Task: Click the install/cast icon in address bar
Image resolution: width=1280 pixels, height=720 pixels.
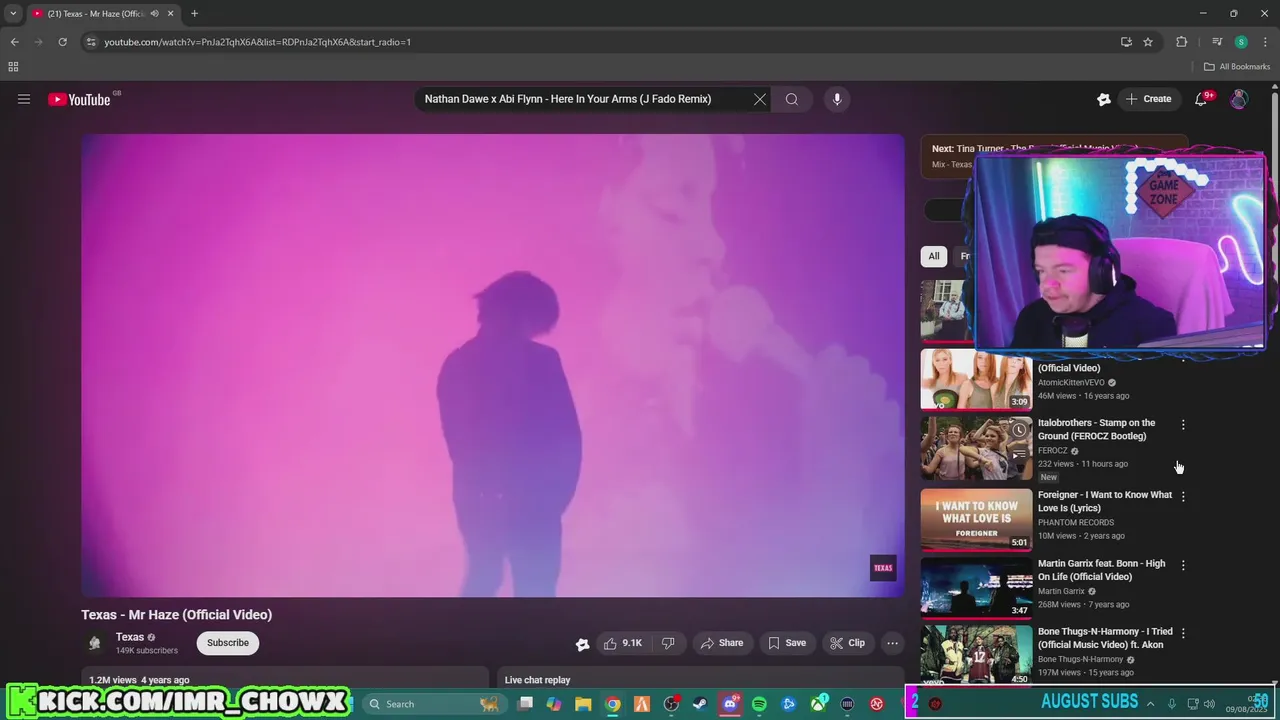Action: tap(1126, 42)
